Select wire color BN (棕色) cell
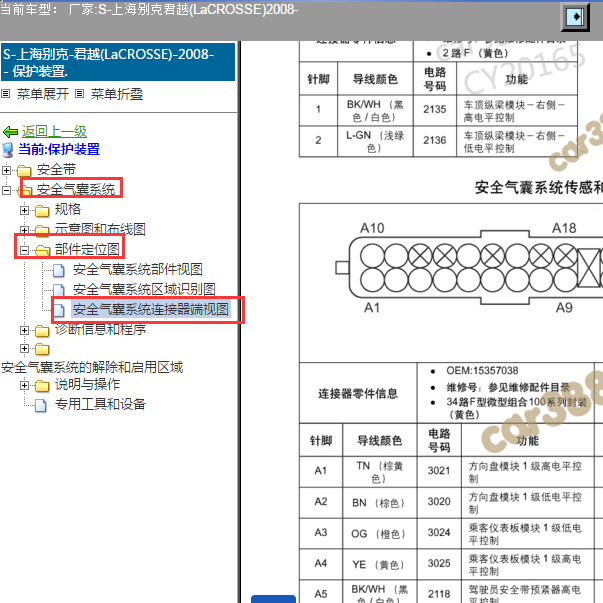Image resolution: width=603 pixels, height=603 pixels. [x=379, y=503]
